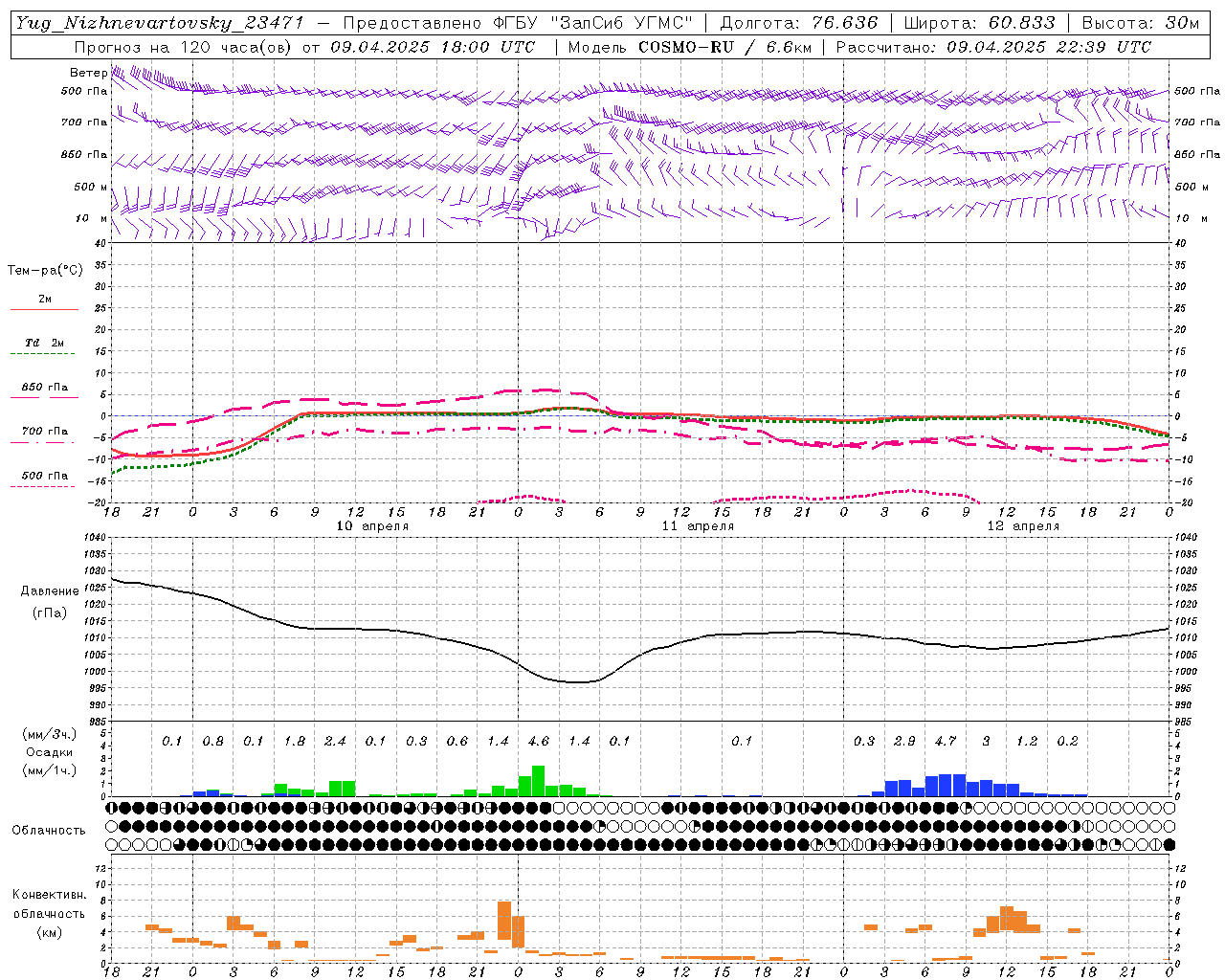The height and width of the screenshot is (980, 1225).
Task: Click the Td 2м dew point legend entry
Action: [45, 343]
